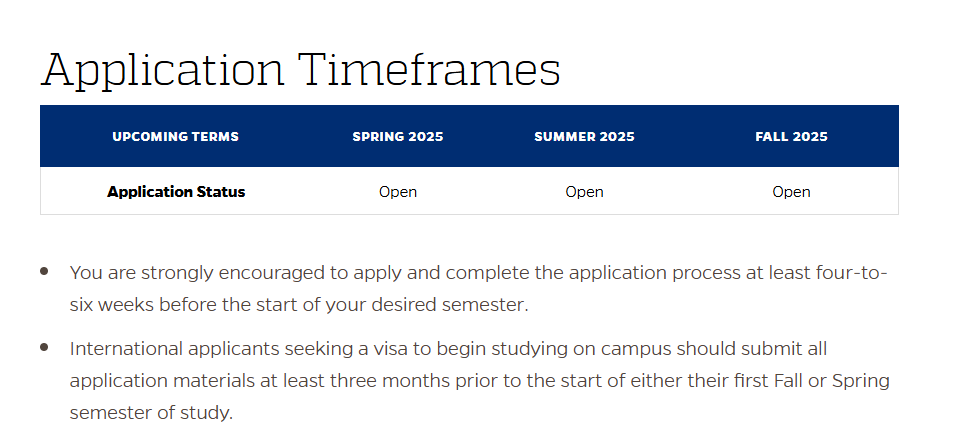Screen dimensions: 961x440
Task: Click the first bullet point marker
Action: 44,271
